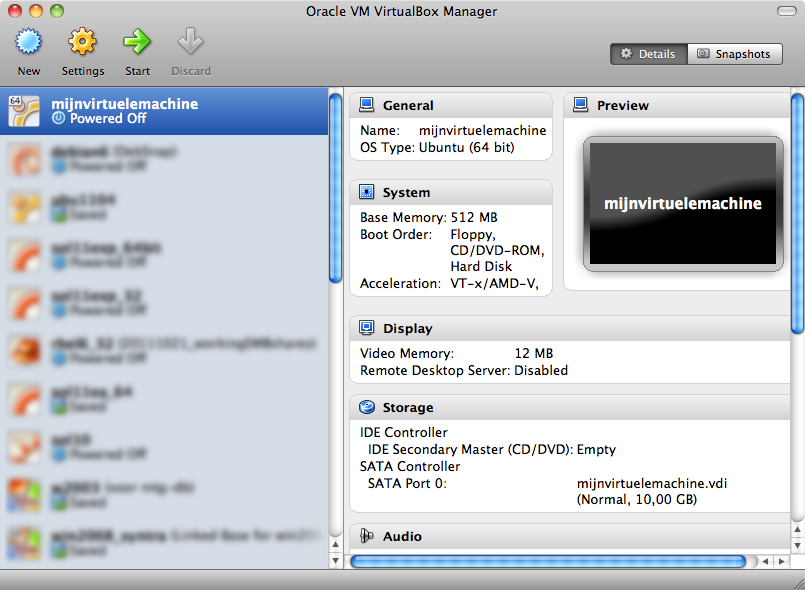Click the System section chip icon
Image resolution: width=805 pixels, height=590 pixels.
[367, 192]
